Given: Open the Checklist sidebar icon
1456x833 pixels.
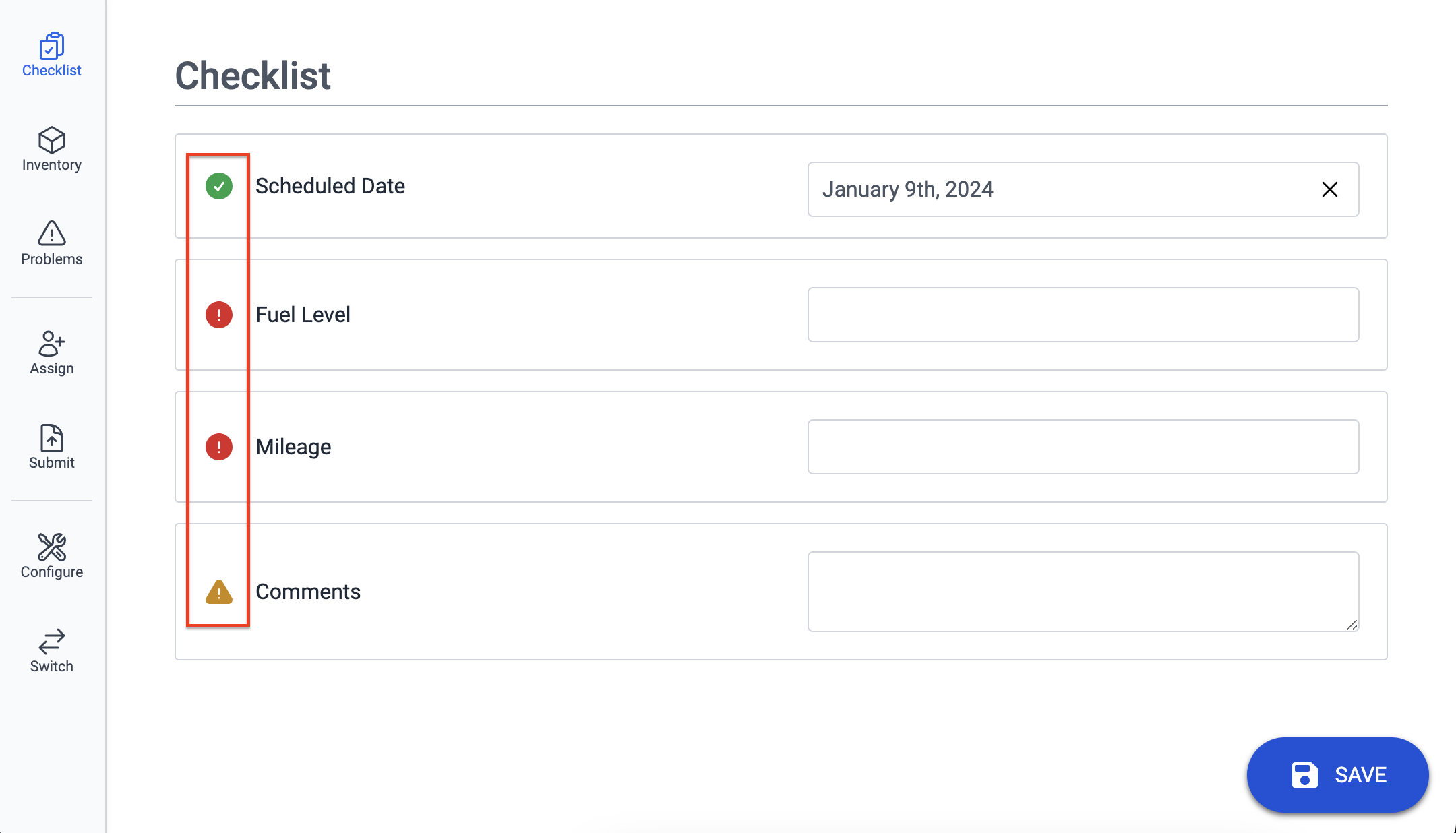Looking at the screenshot, I should 51,47.
